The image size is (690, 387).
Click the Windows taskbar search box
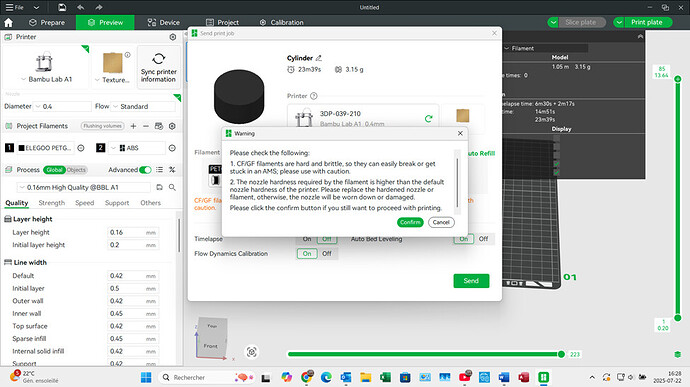coord(208,377)
